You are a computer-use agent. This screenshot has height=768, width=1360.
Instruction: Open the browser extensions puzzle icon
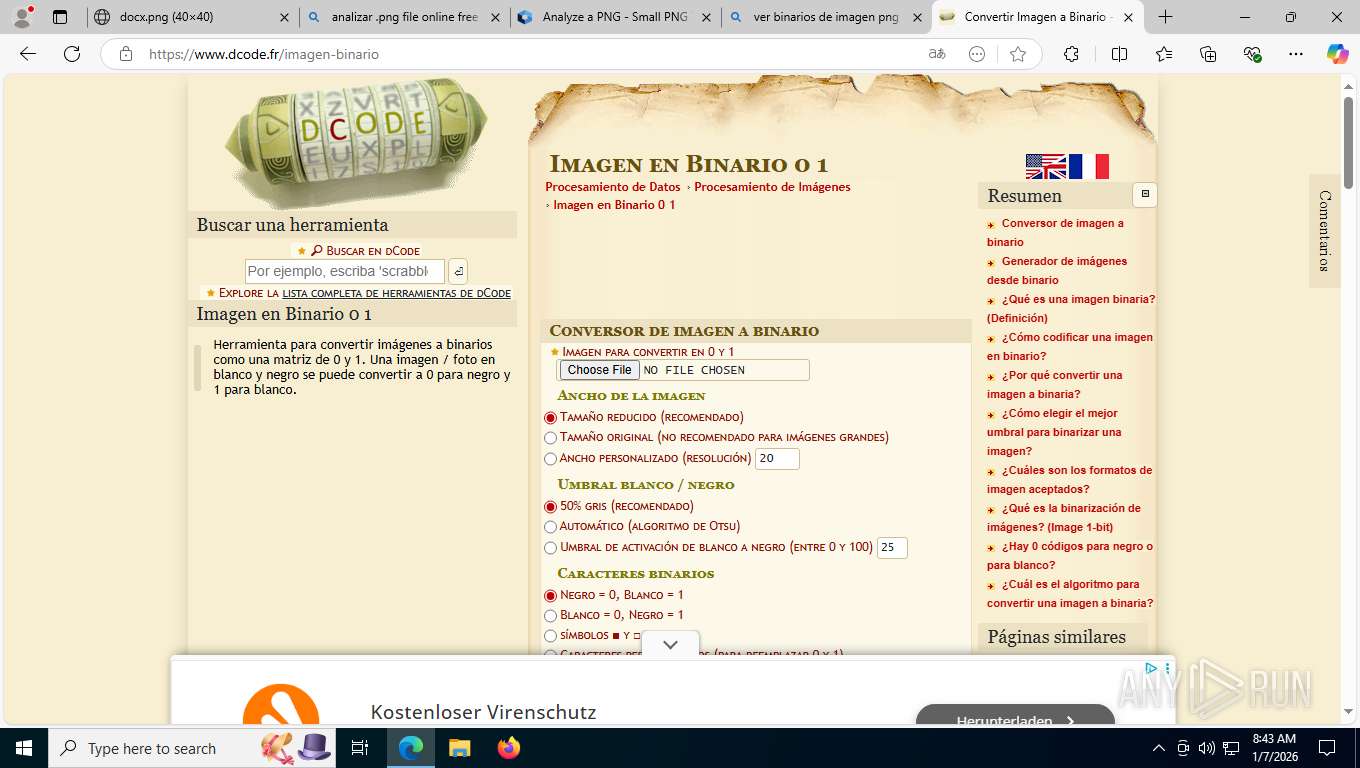1071,54
